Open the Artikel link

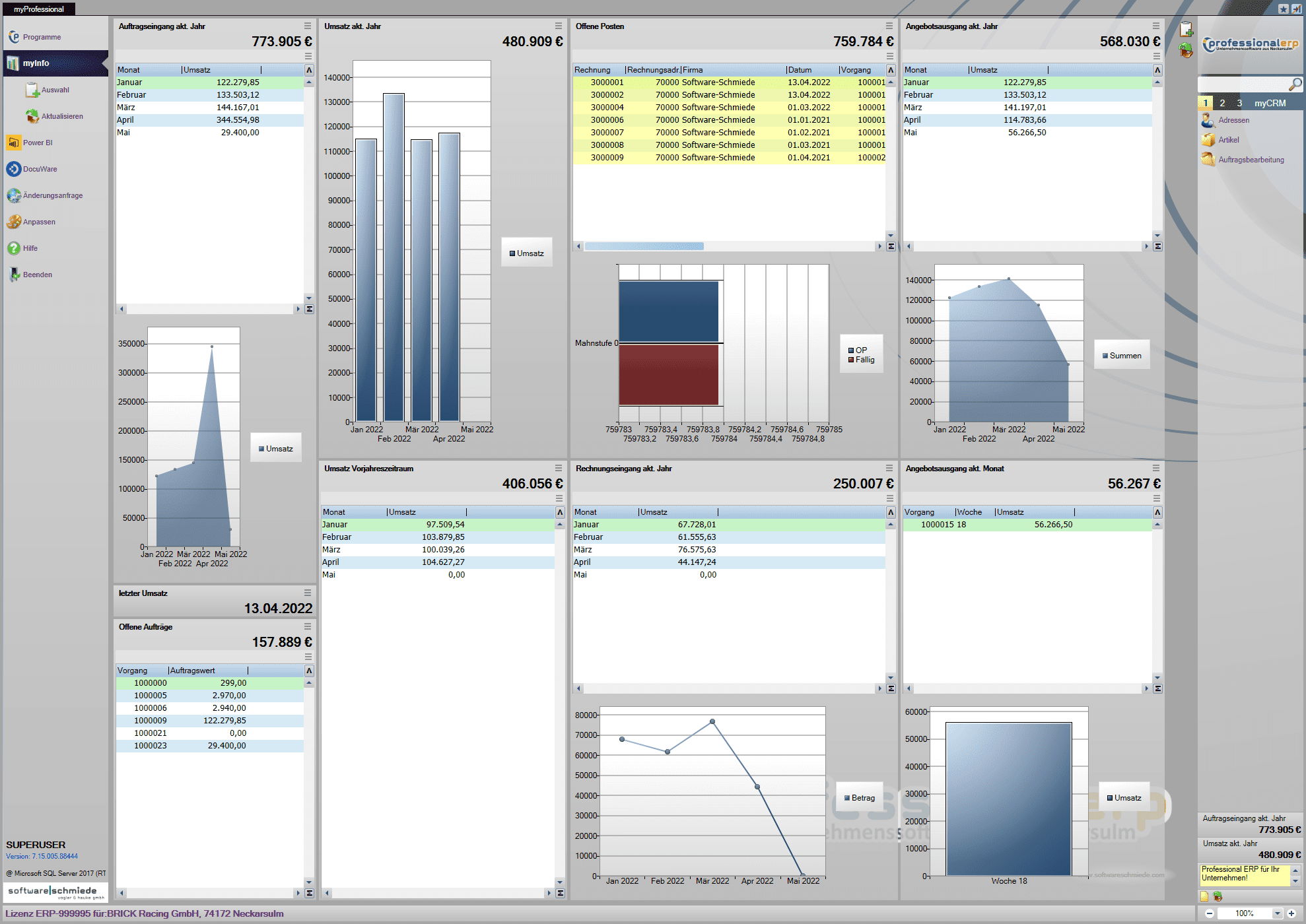(x=1229, y=140)
